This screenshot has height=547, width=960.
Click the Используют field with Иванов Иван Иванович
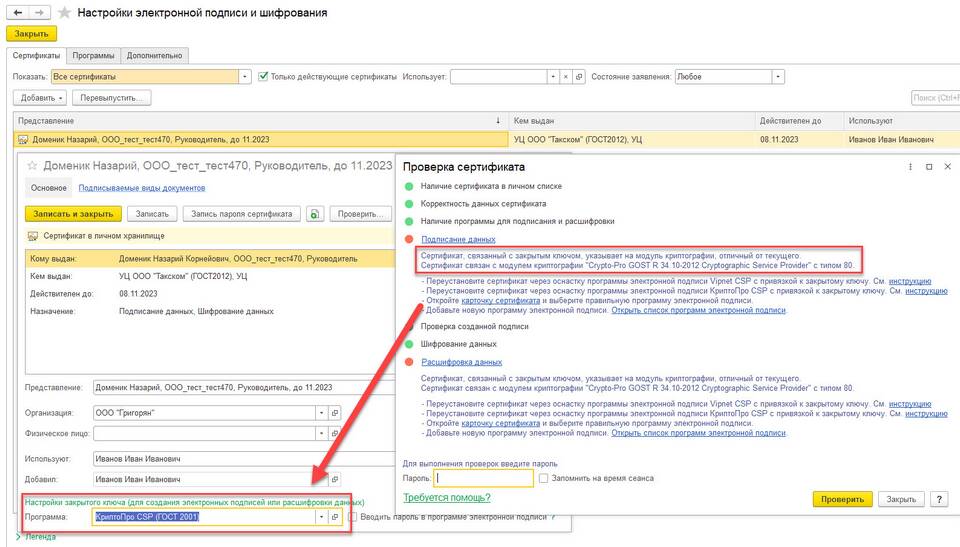pyautogui.click(x=244, y=459)
